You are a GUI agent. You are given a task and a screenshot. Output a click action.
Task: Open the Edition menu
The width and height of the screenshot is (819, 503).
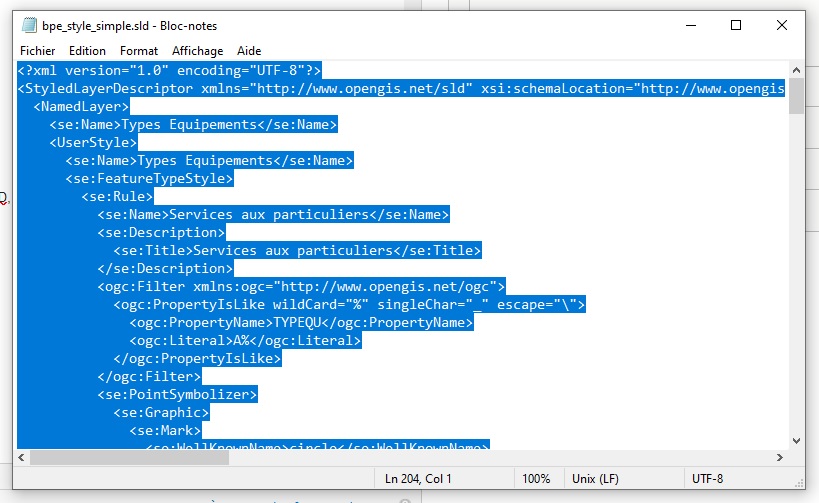coord(87,51)
